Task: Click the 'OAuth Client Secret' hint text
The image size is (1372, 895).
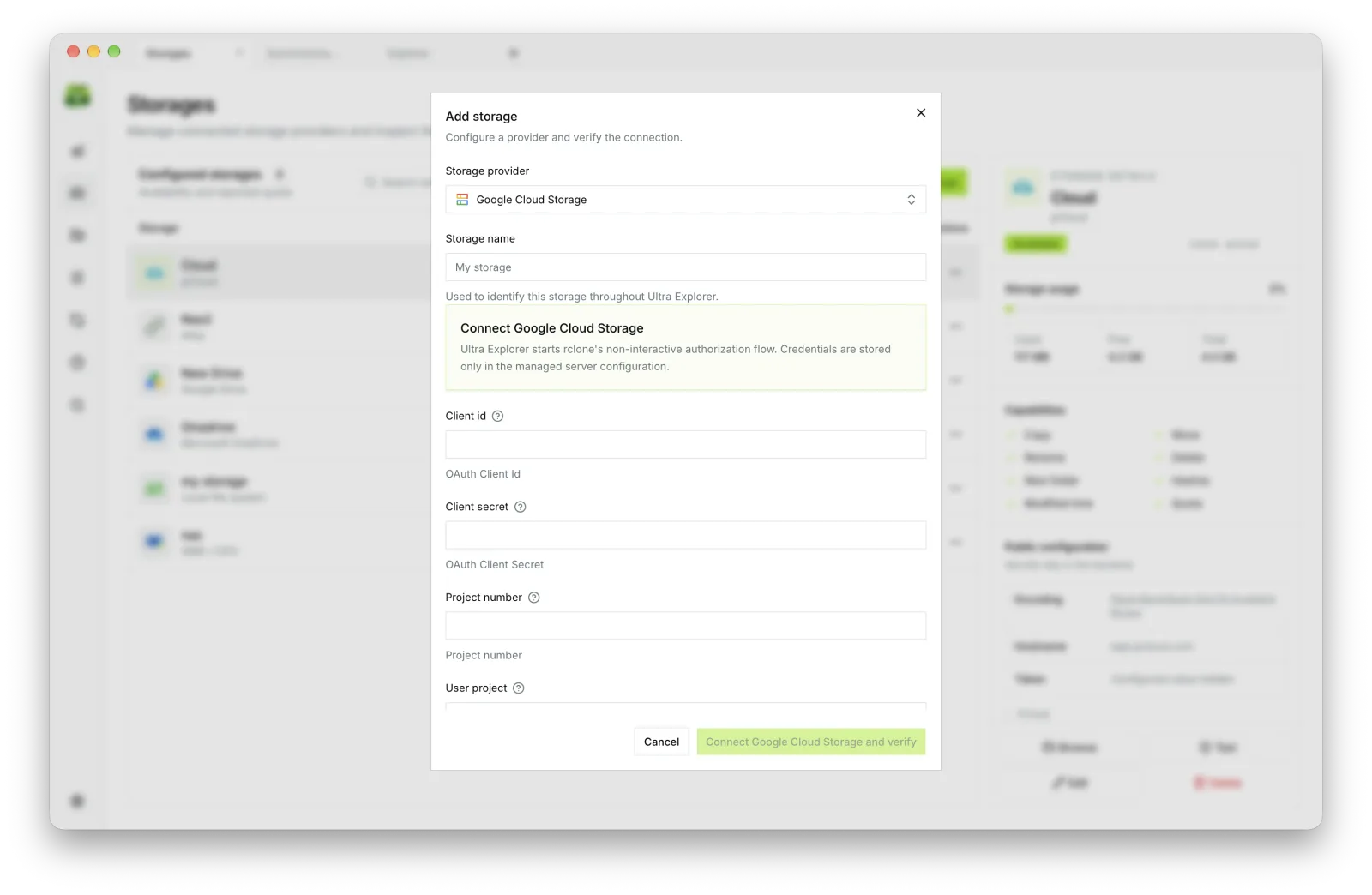Action: point(495,565)
